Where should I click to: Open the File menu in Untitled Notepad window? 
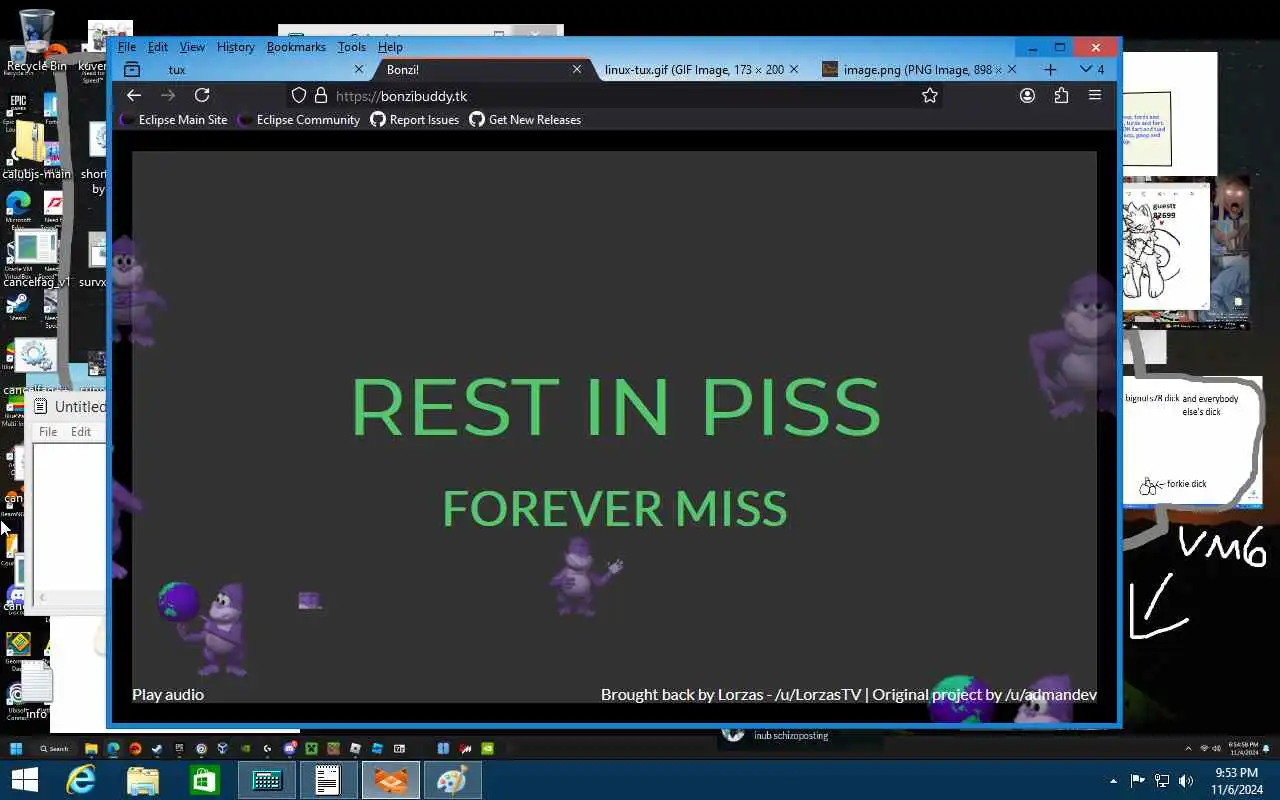[x=47, y=432]
